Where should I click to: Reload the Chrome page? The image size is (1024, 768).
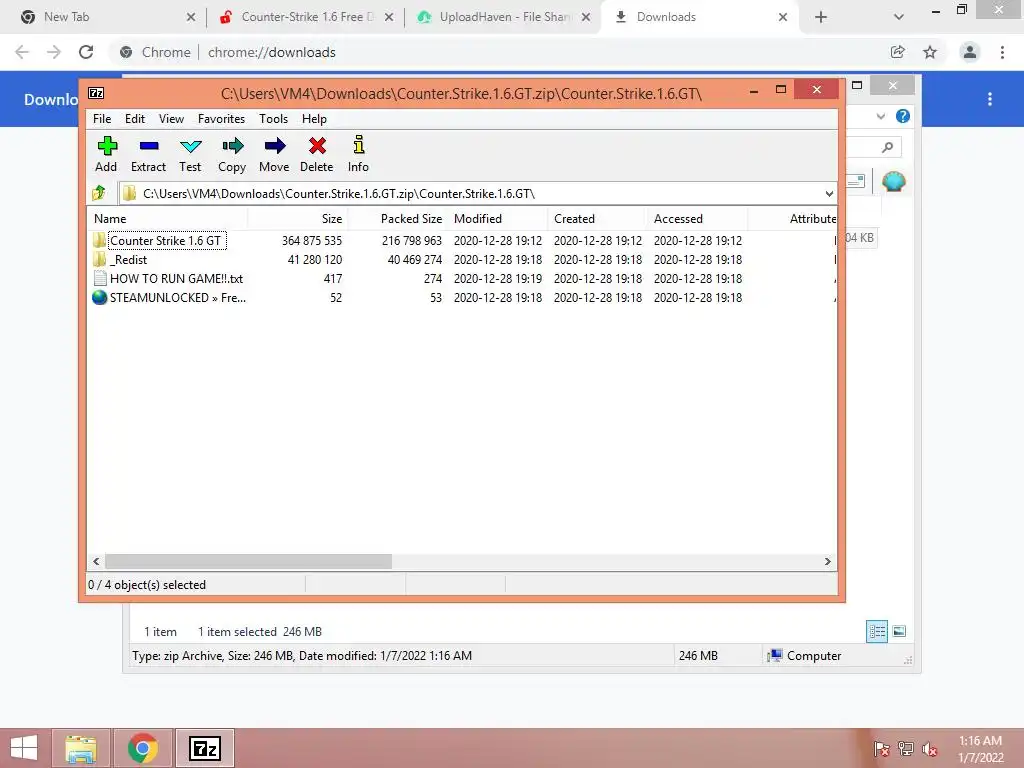pos(86,52)
